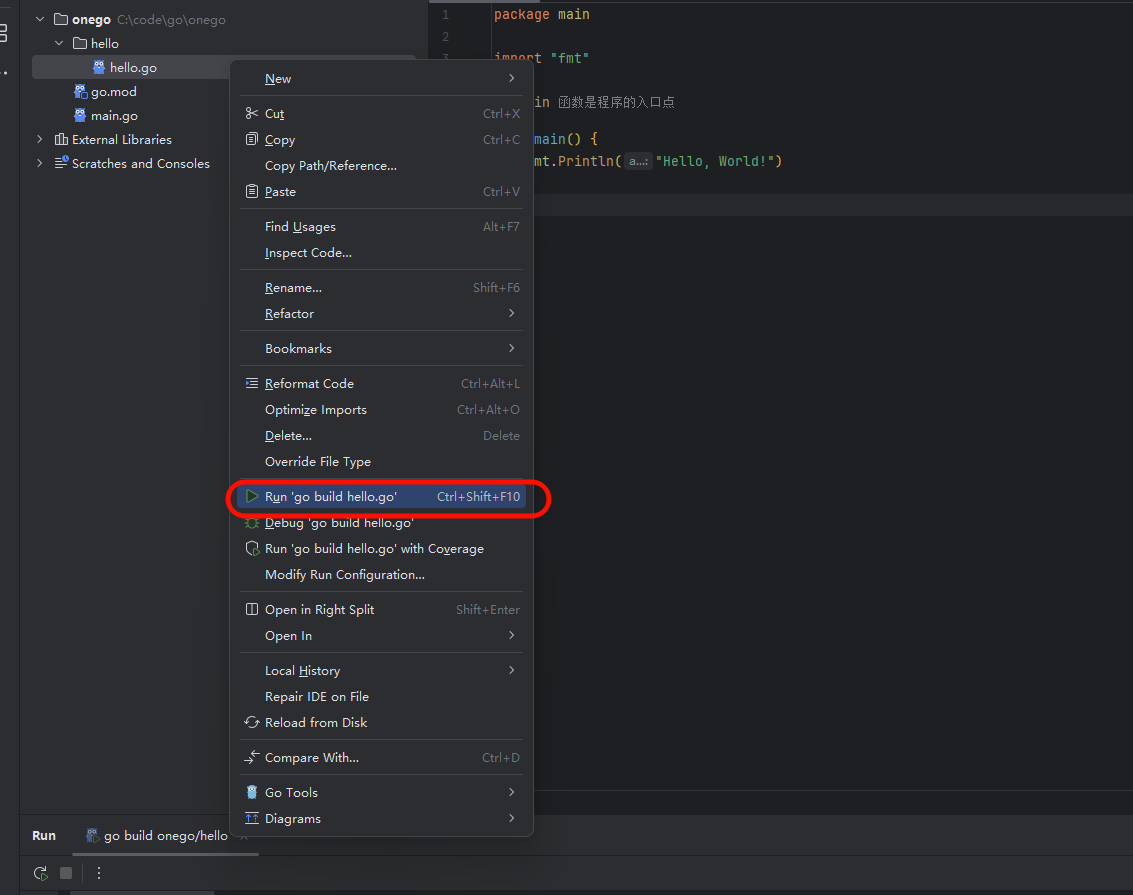Open the Go Tools submenu arrow

click(512, 792)
